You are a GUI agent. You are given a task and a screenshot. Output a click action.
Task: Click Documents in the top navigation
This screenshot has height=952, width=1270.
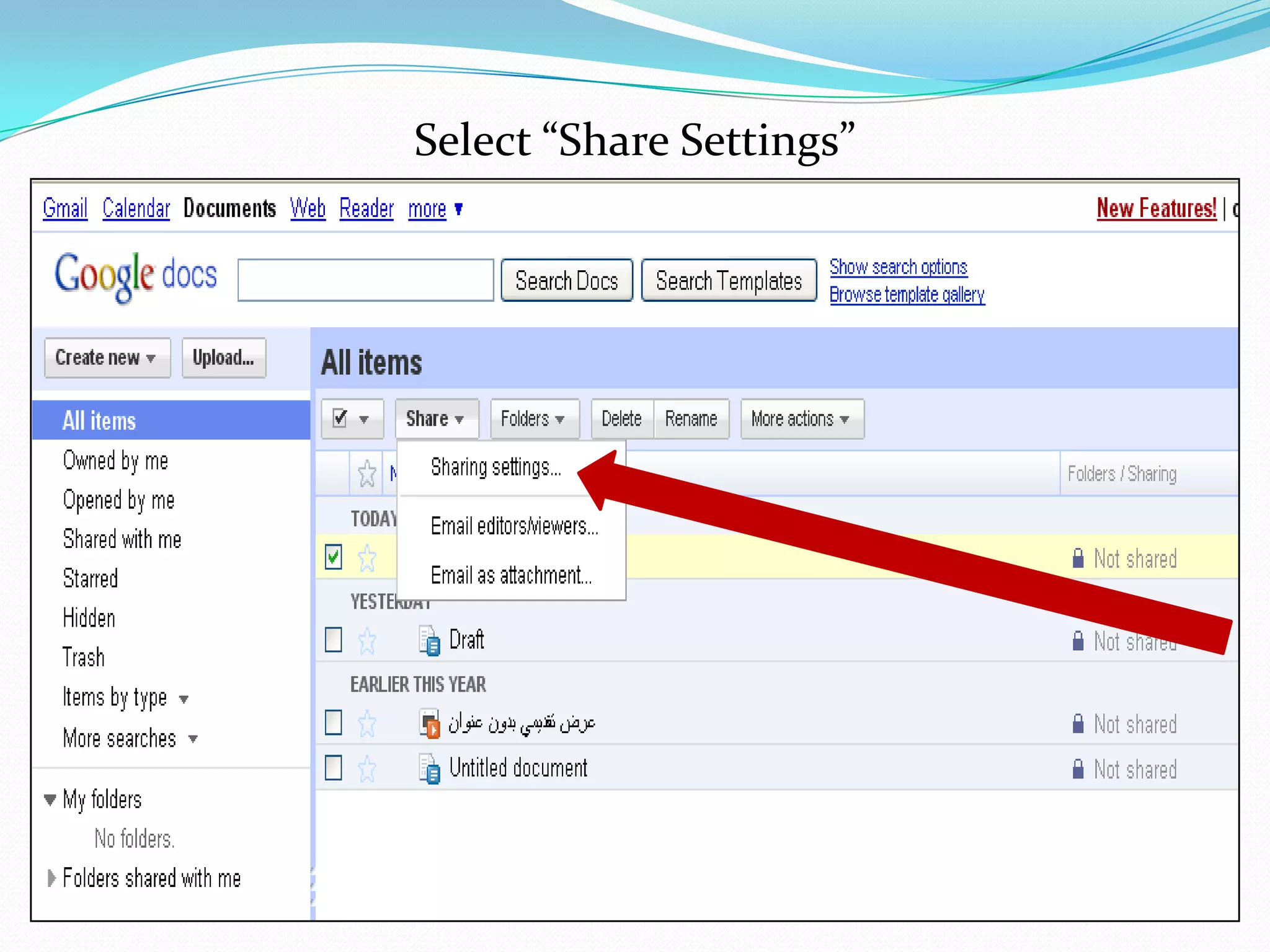tap(229, 208)
